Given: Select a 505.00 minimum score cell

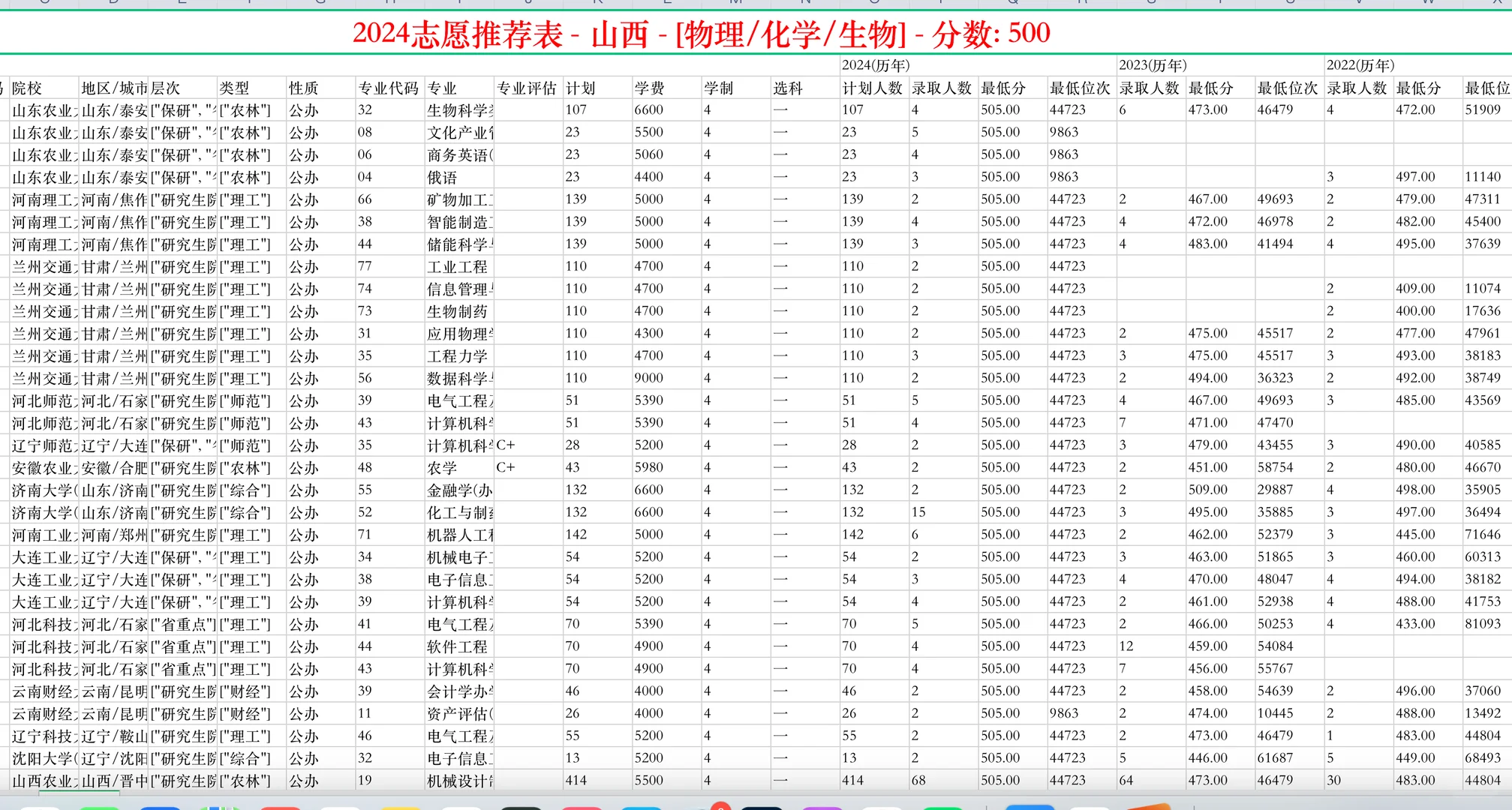Looking at the screenshot, I should tap(1001, 109).
